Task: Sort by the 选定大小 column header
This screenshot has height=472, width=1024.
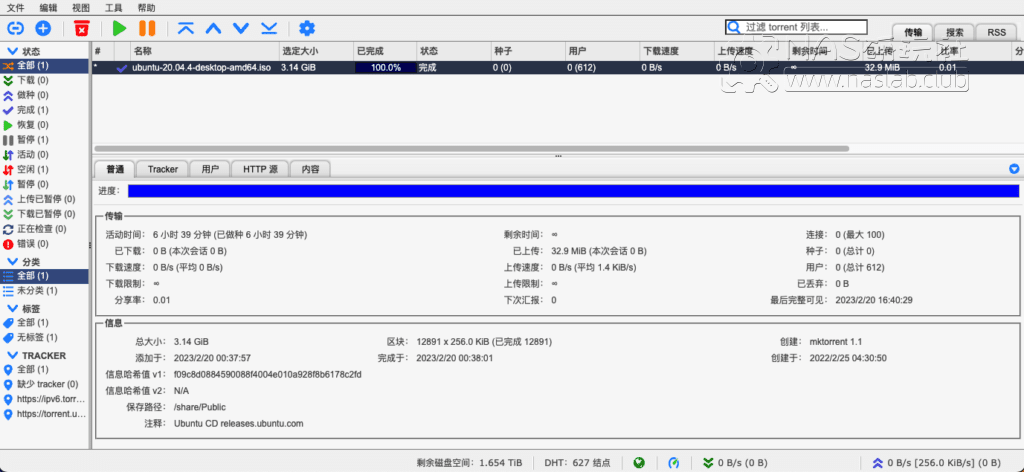Action: click(315, 51)
